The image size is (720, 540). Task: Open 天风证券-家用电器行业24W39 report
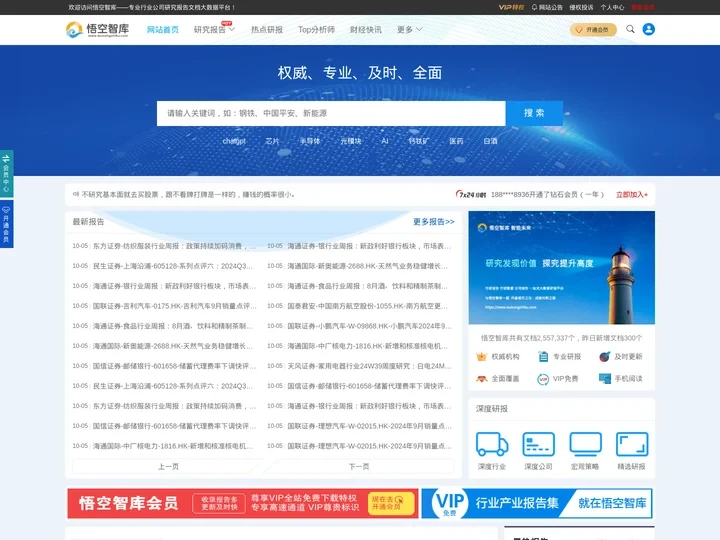coord(370,366)
